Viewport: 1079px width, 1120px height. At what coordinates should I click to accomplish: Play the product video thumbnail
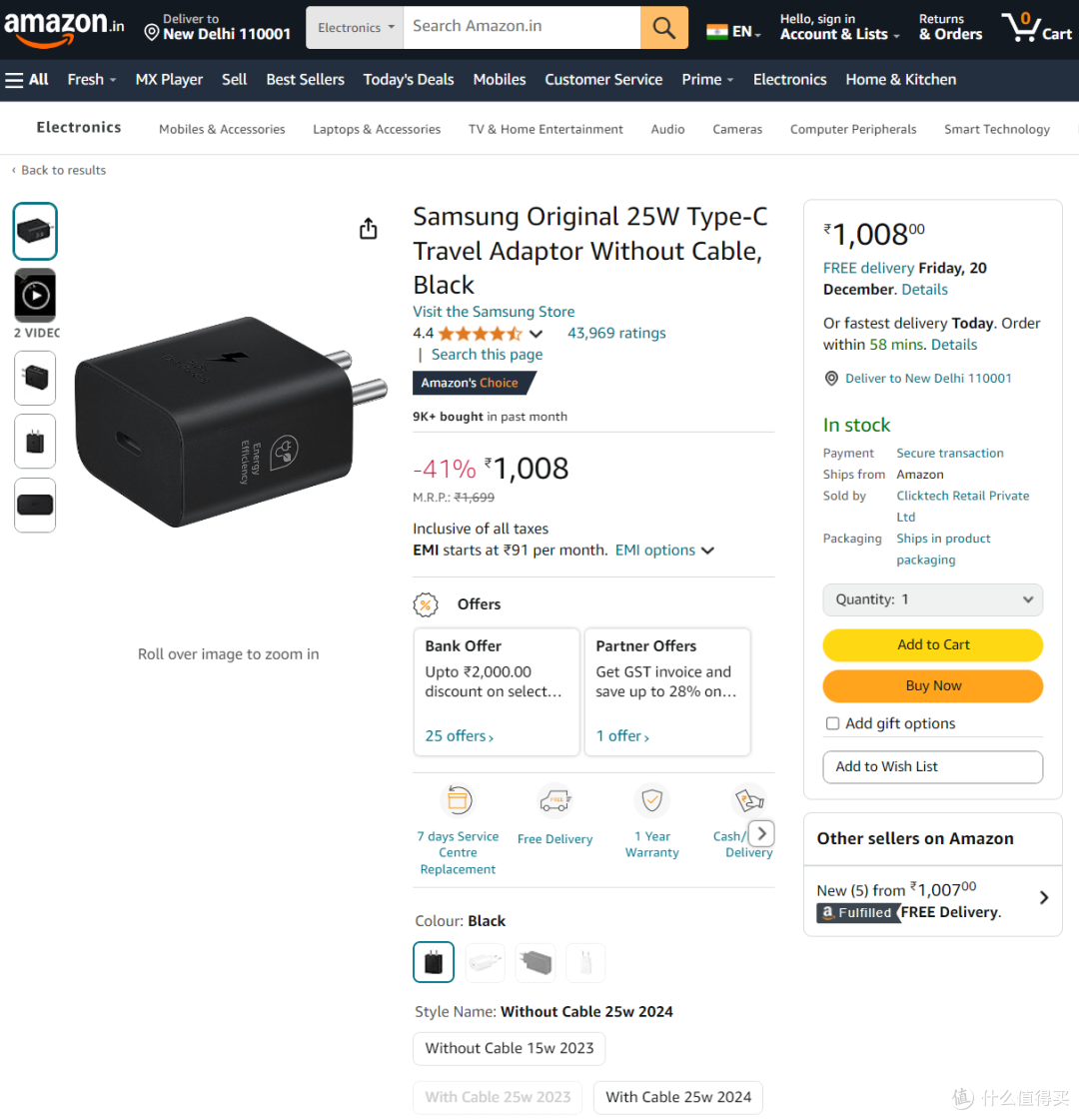coord(35,295)
